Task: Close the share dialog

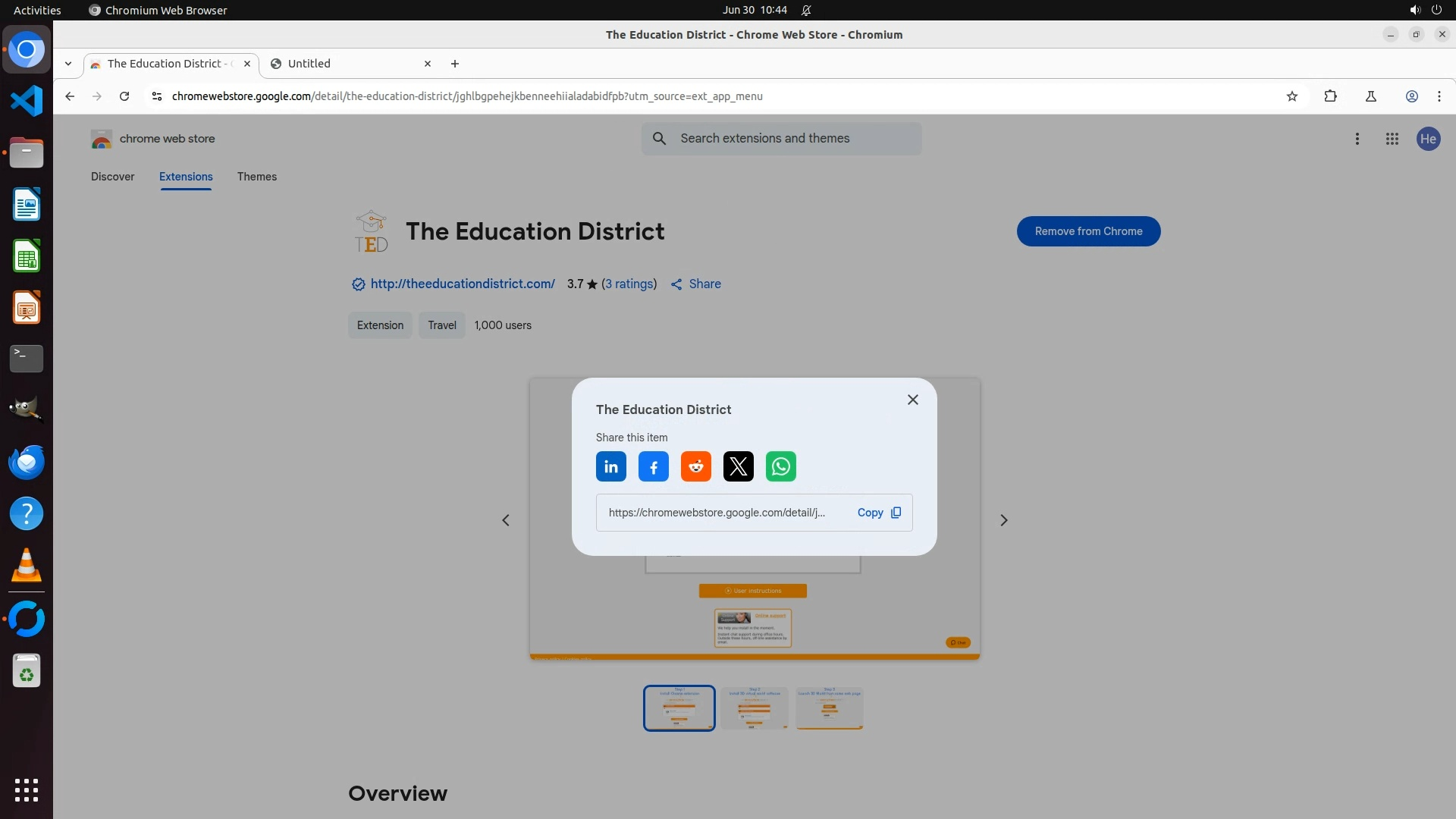Action: click(912, 400)
